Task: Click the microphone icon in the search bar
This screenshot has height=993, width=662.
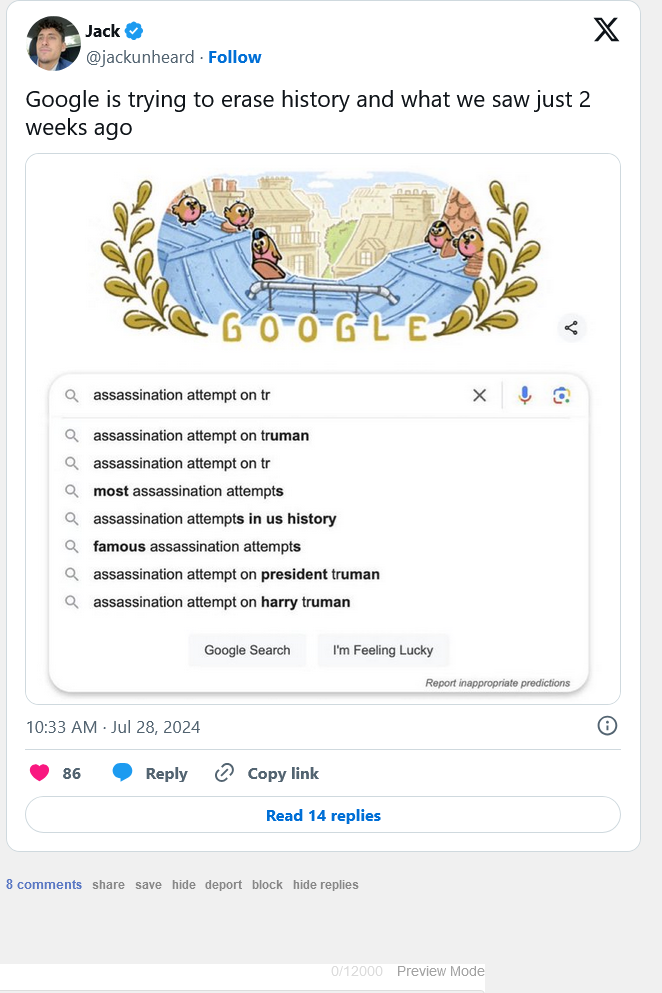Action: (523, 395)
